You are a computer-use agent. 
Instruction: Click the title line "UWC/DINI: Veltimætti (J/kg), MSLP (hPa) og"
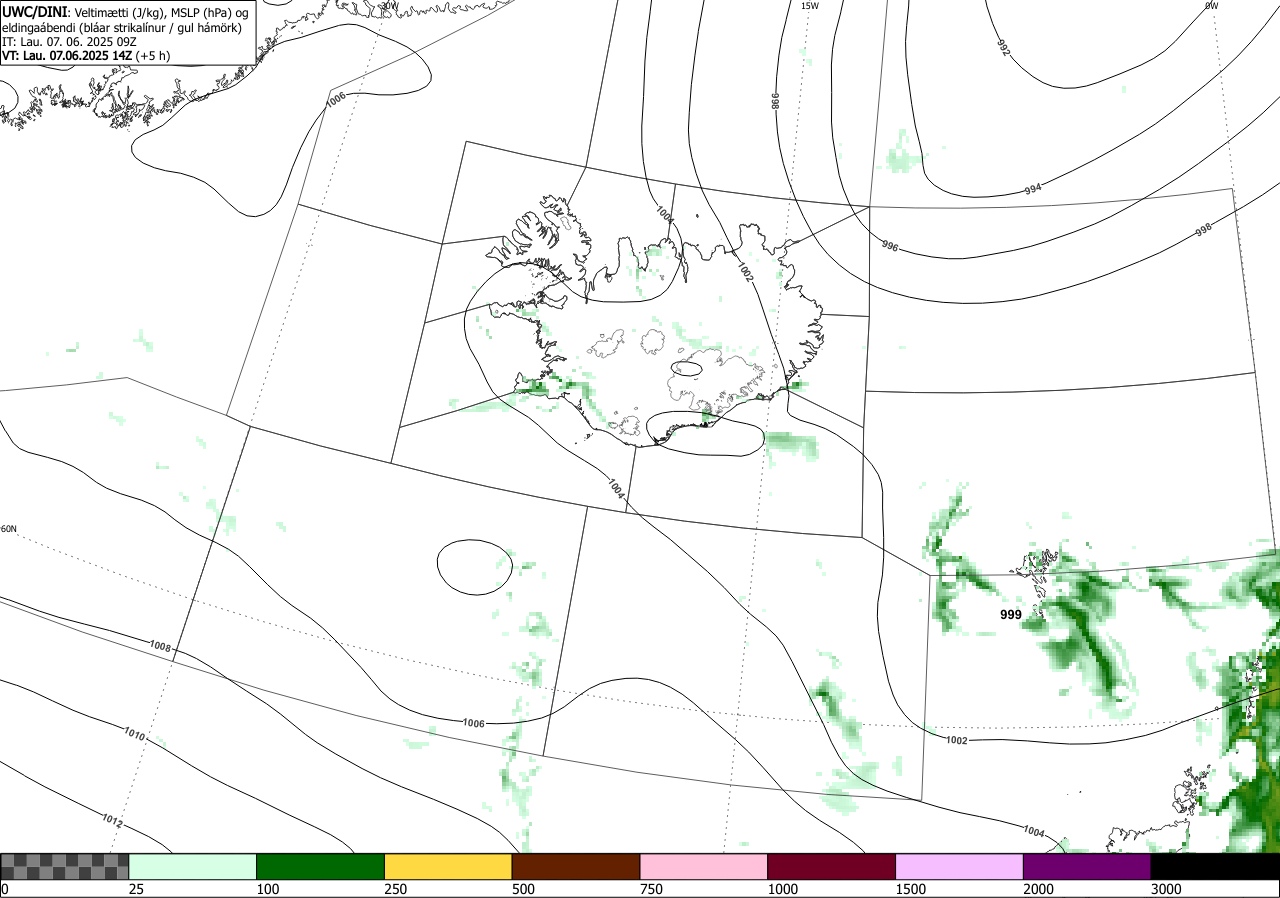click(x=125, y=13)
